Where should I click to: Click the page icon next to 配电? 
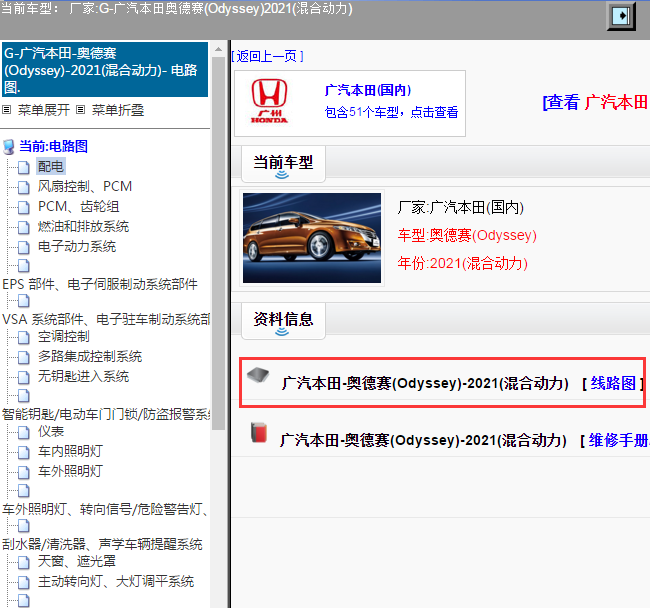tap(24, 167)
